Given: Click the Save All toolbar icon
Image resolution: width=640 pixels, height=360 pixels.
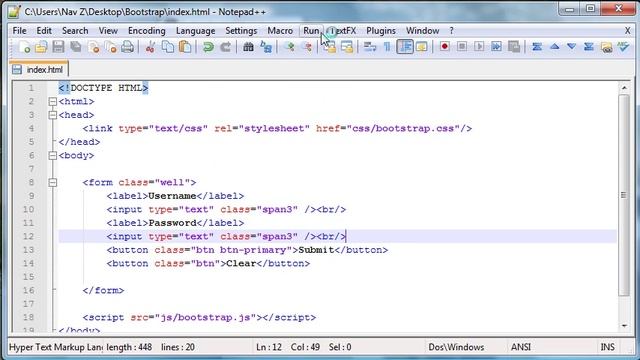Looking at the screenshot, I should pos(76,47).
